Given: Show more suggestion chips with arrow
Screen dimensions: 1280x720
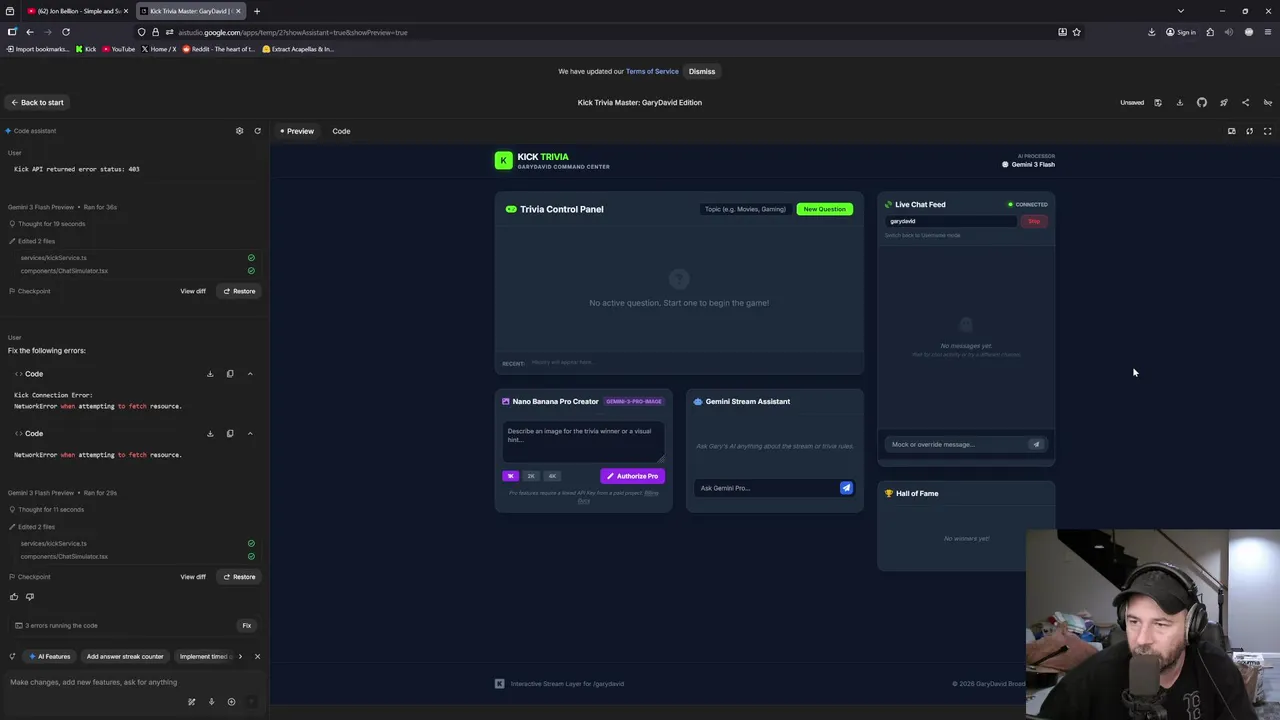Looking at the screenshot, I should point(240,657).
